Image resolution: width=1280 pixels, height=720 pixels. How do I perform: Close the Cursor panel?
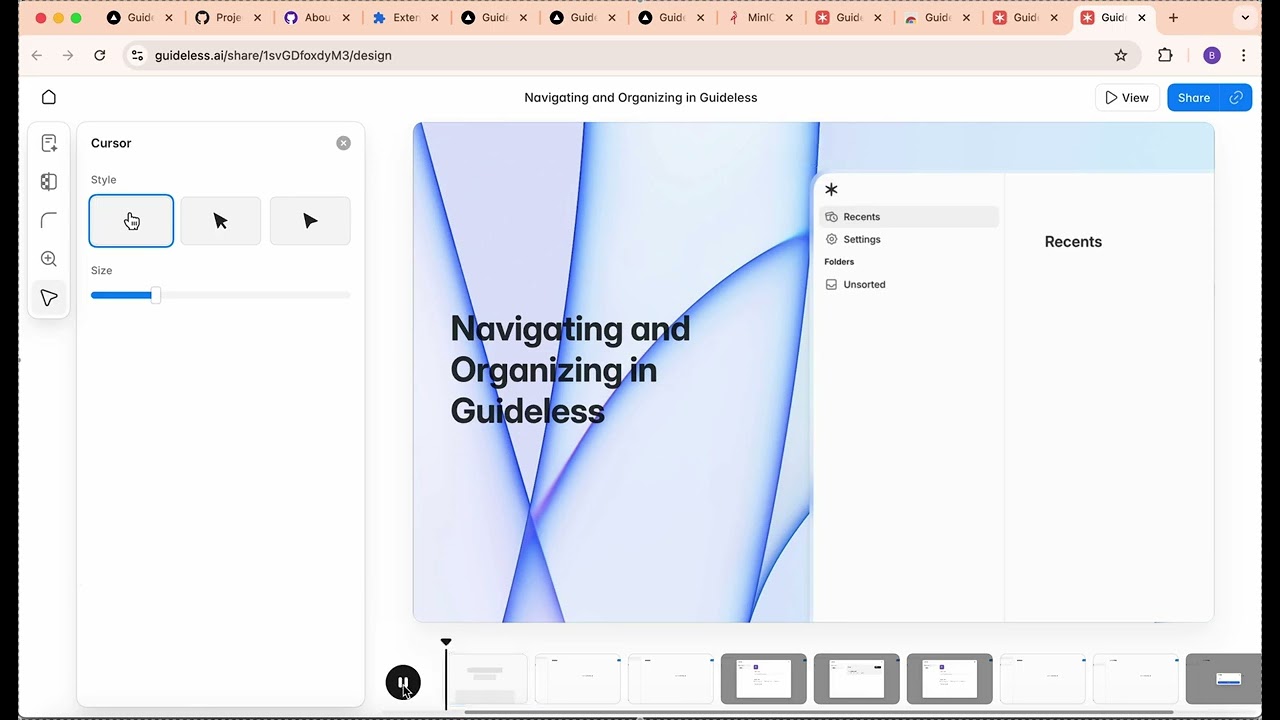[x=343, y=143]
